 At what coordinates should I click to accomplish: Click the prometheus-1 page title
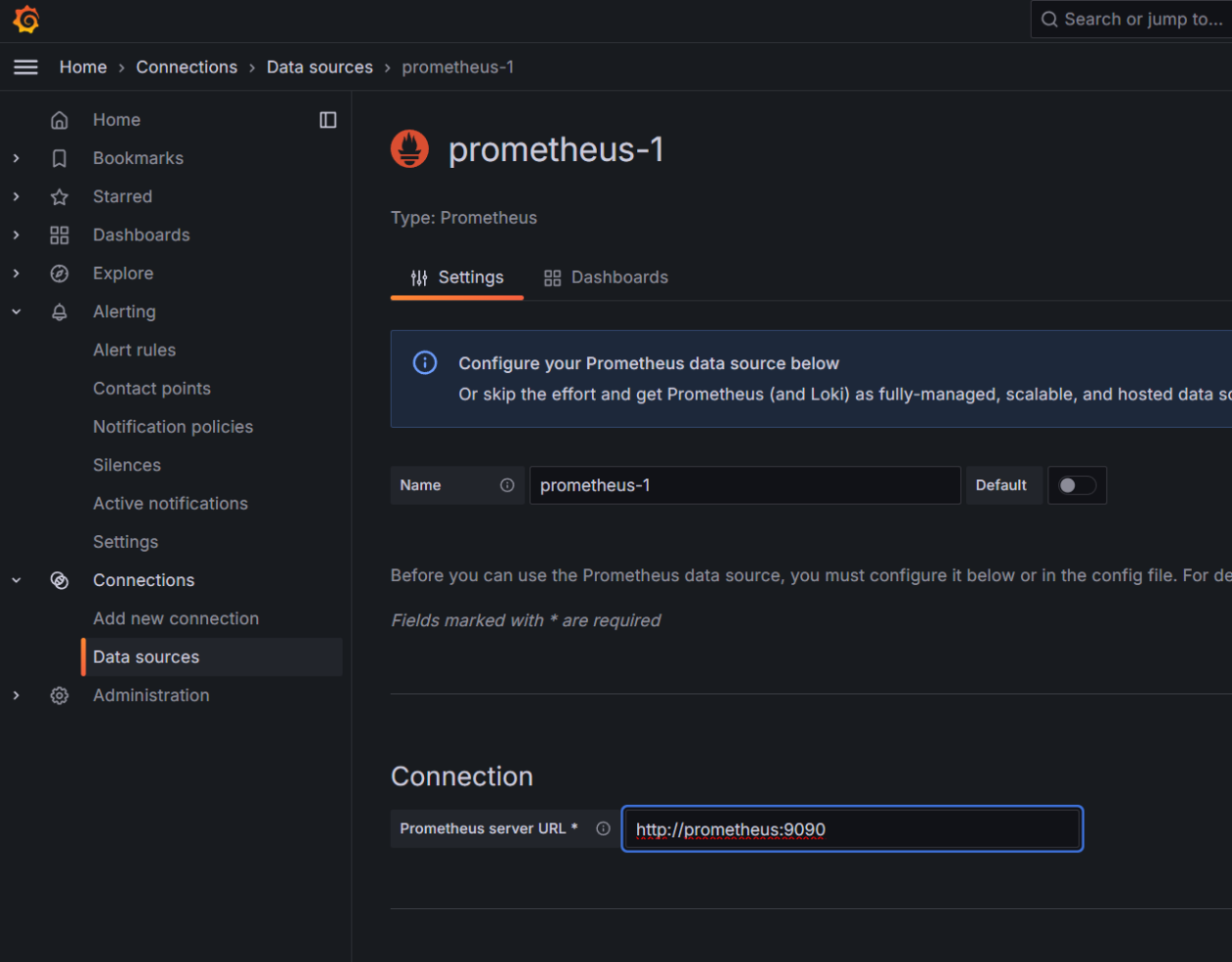point(556,149)
